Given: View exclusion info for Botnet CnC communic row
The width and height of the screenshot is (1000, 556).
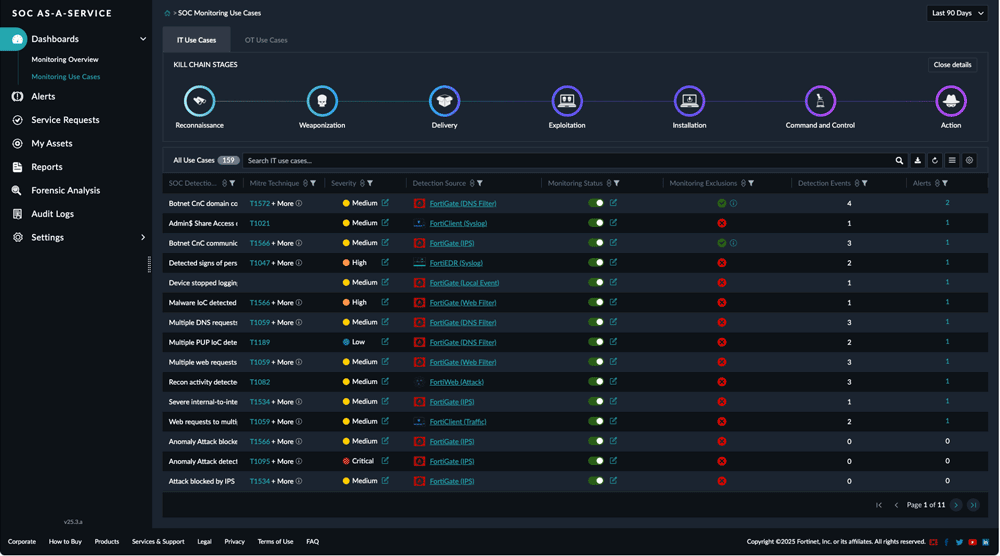Looking at the screenshot, I should coord(733,243).
